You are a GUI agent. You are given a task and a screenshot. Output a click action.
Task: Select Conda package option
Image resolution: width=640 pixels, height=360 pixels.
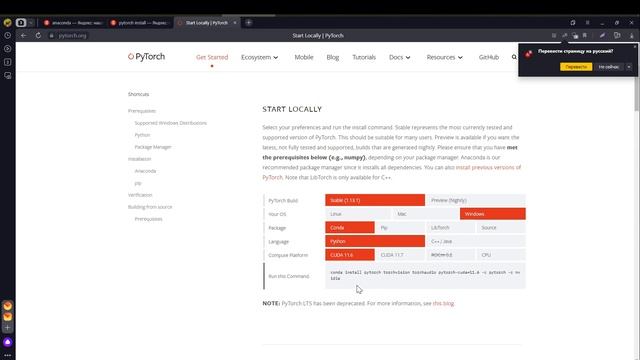[350, 227]
